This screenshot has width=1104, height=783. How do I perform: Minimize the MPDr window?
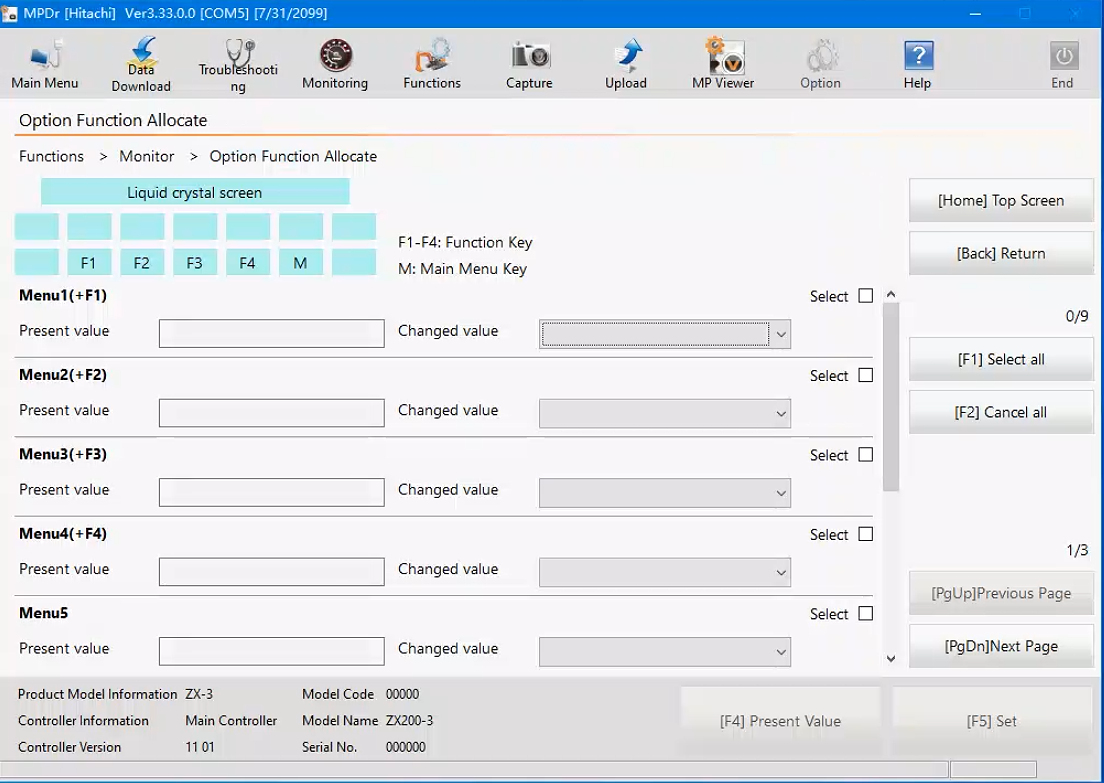pyautogui.click(x=975, y=13)
